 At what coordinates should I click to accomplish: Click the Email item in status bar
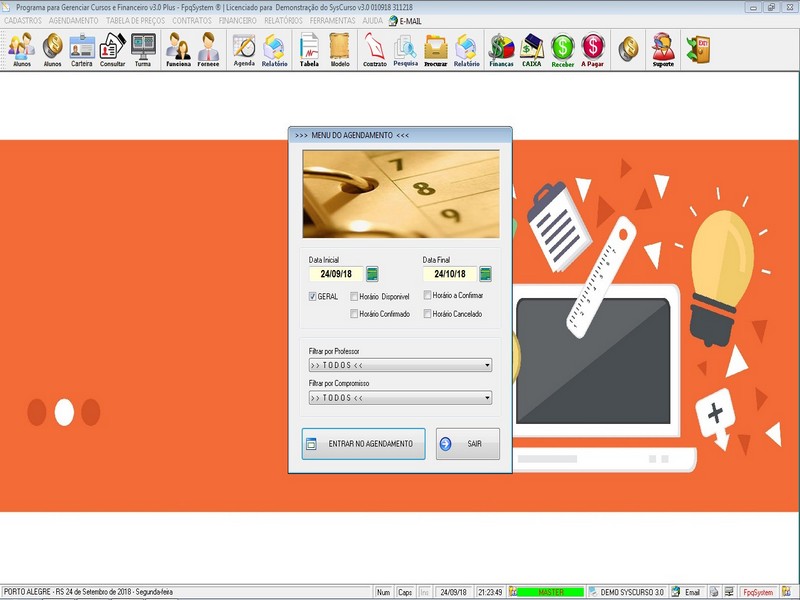coord(692,592)
